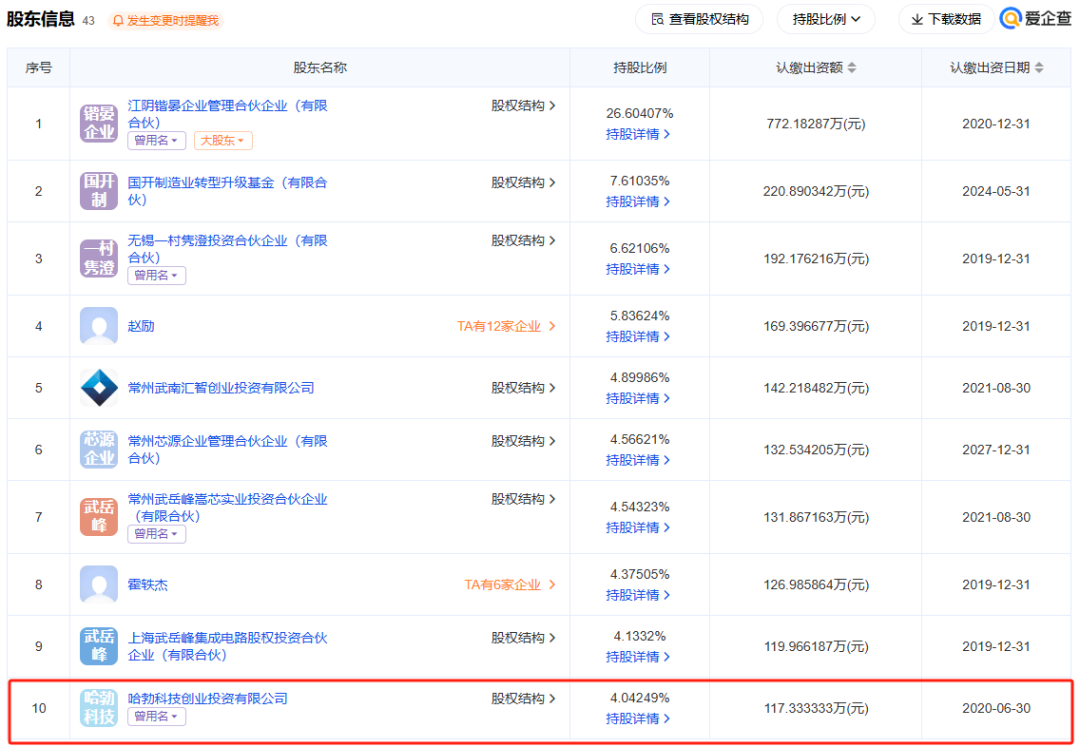
Task: Open 常州武岳峰睿芯实业投资合伙企业 link
Action: click(x=227, y=507)
